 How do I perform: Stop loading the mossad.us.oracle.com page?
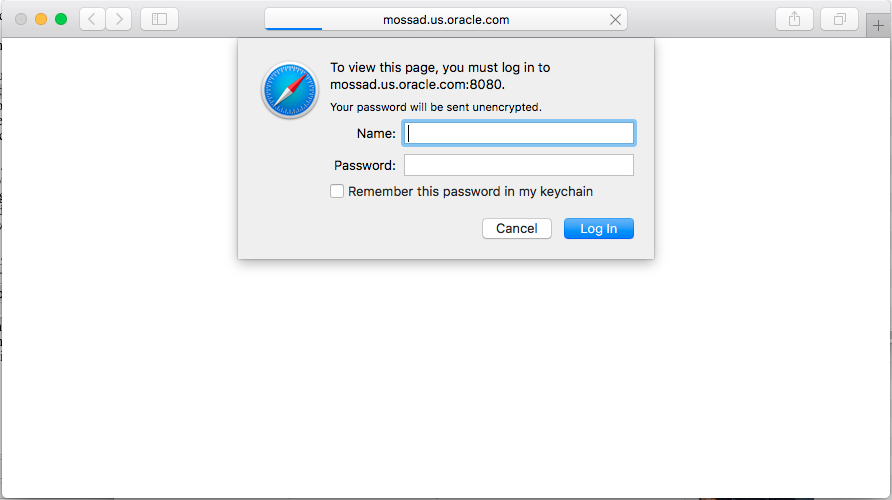pos(615,20)
